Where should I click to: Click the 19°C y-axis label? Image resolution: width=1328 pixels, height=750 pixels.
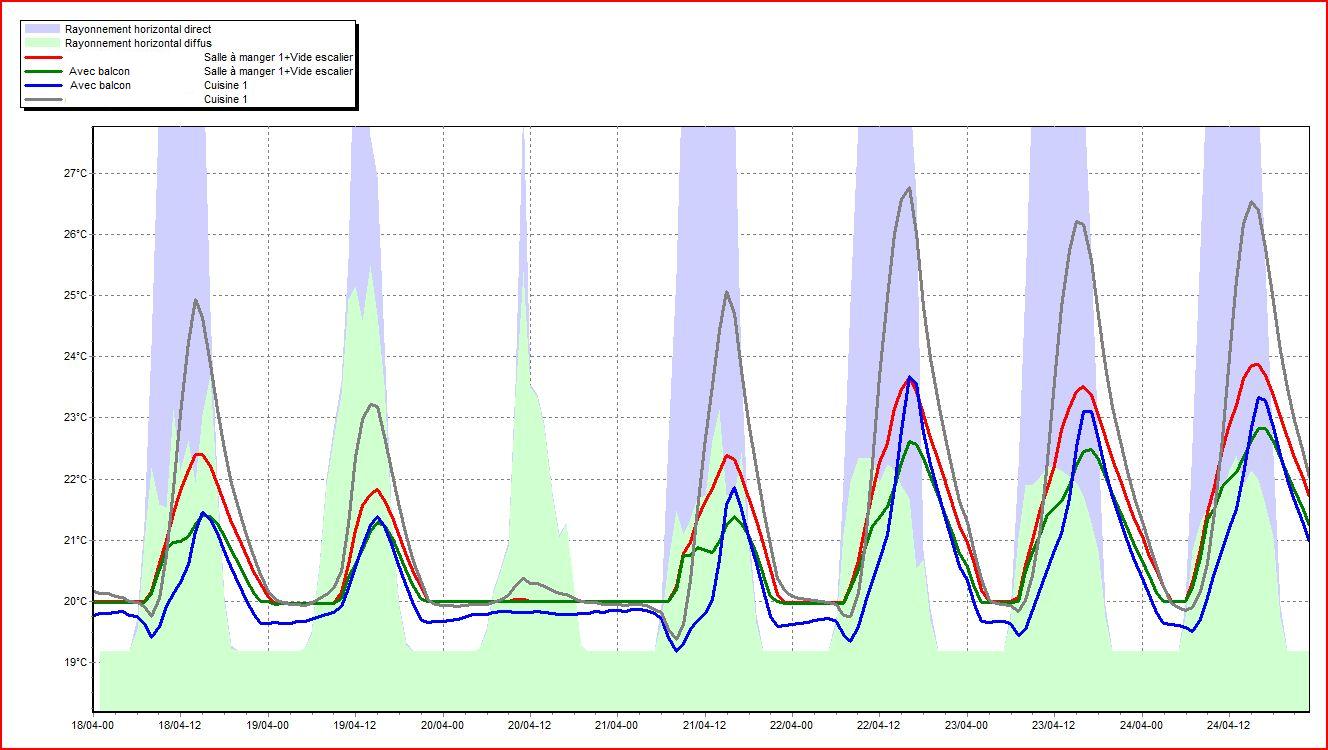pyautogui.click(x=74, y=662)
